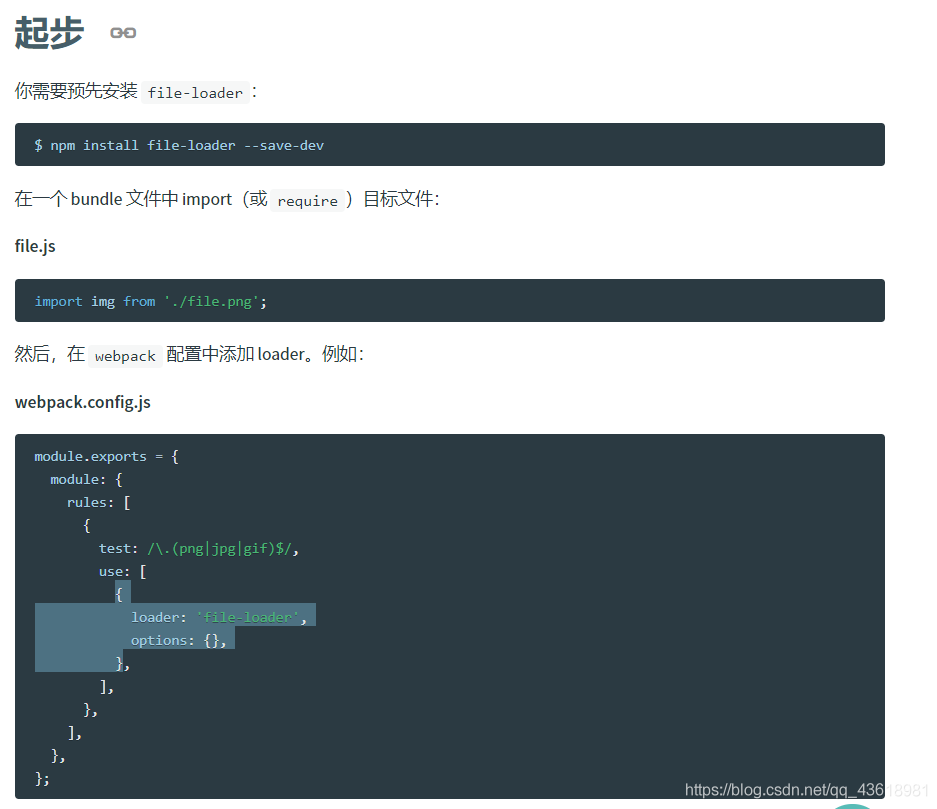Screen dimensions: 937x809
Task: Click the text 目标文件
Action: tap(398, 199)
